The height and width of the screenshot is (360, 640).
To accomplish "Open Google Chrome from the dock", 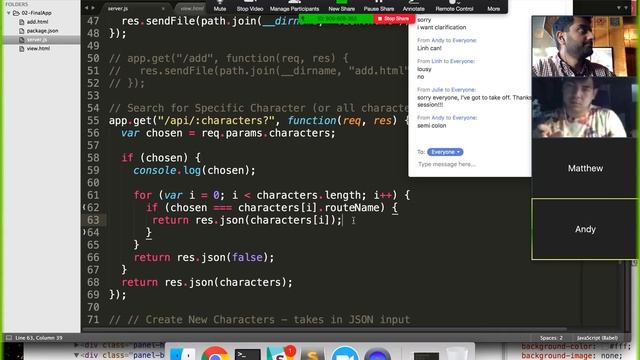I will (x=215, y=353).
